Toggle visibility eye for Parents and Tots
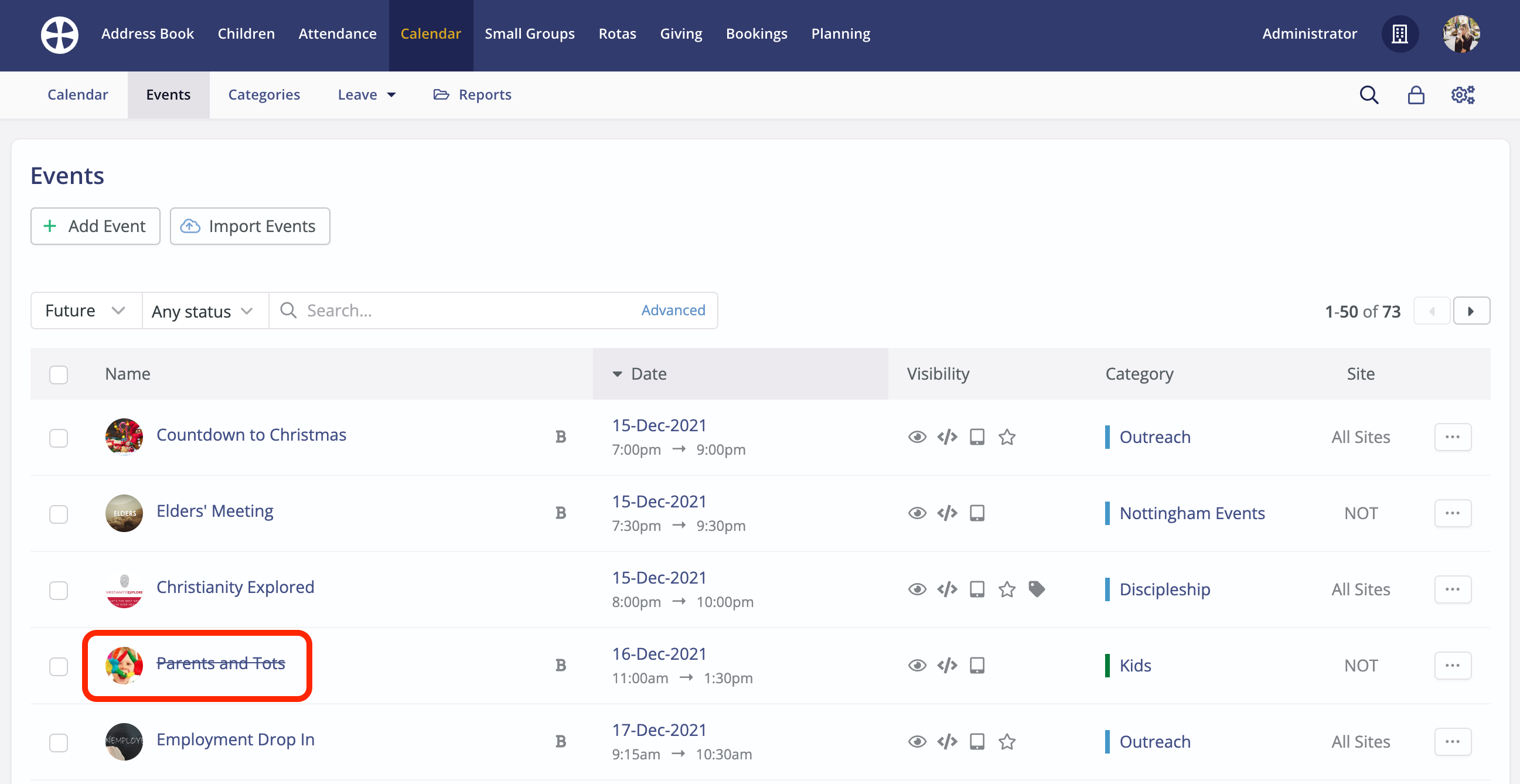1520x784 pixels. point(917,665)
